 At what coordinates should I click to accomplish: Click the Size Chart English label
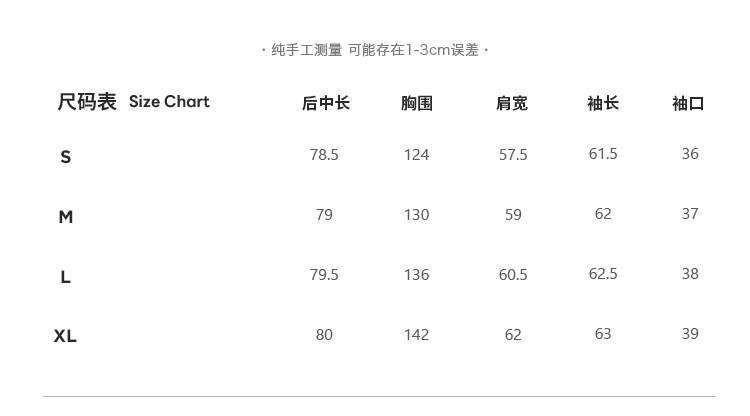(169, 102)
